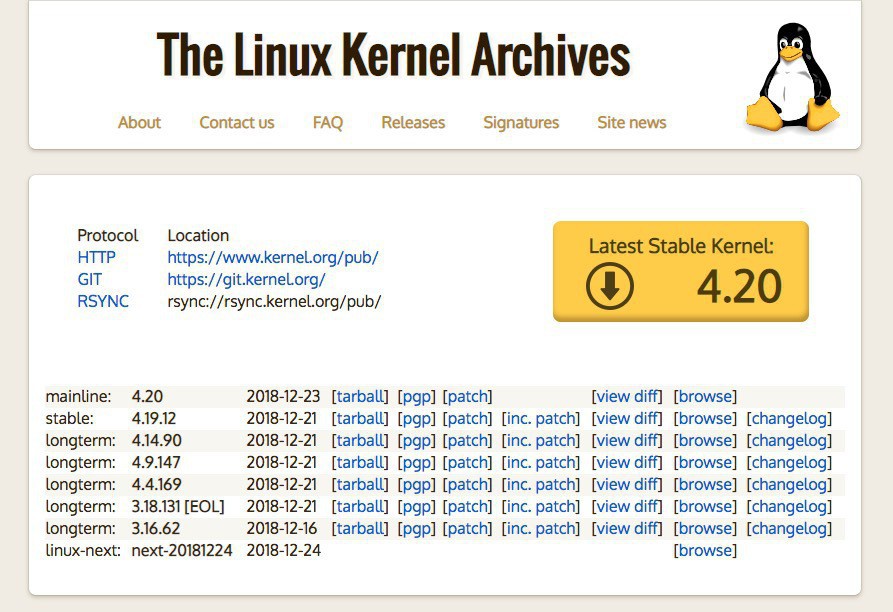The height and width of the screenshot is (612, 893).
Task: Select the 3.18.131 [EOL] version text
Action: (178, 507)
